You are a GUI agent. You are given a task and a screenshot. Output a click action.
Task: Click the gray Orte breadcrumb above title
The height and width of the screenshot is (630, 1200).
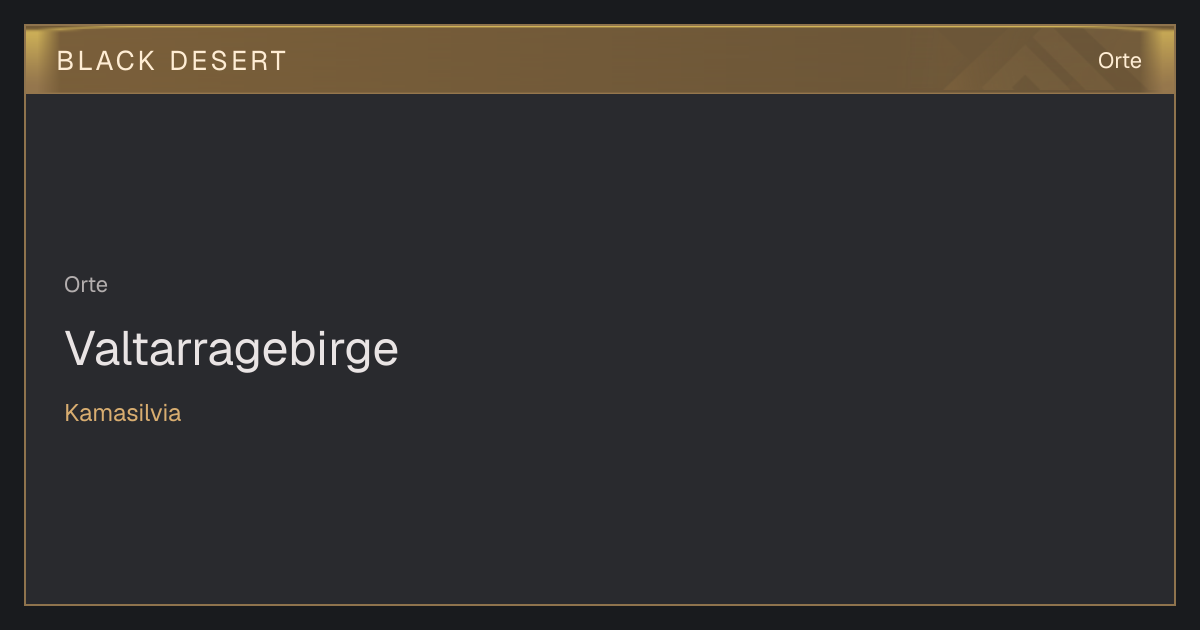coord(86,285)
